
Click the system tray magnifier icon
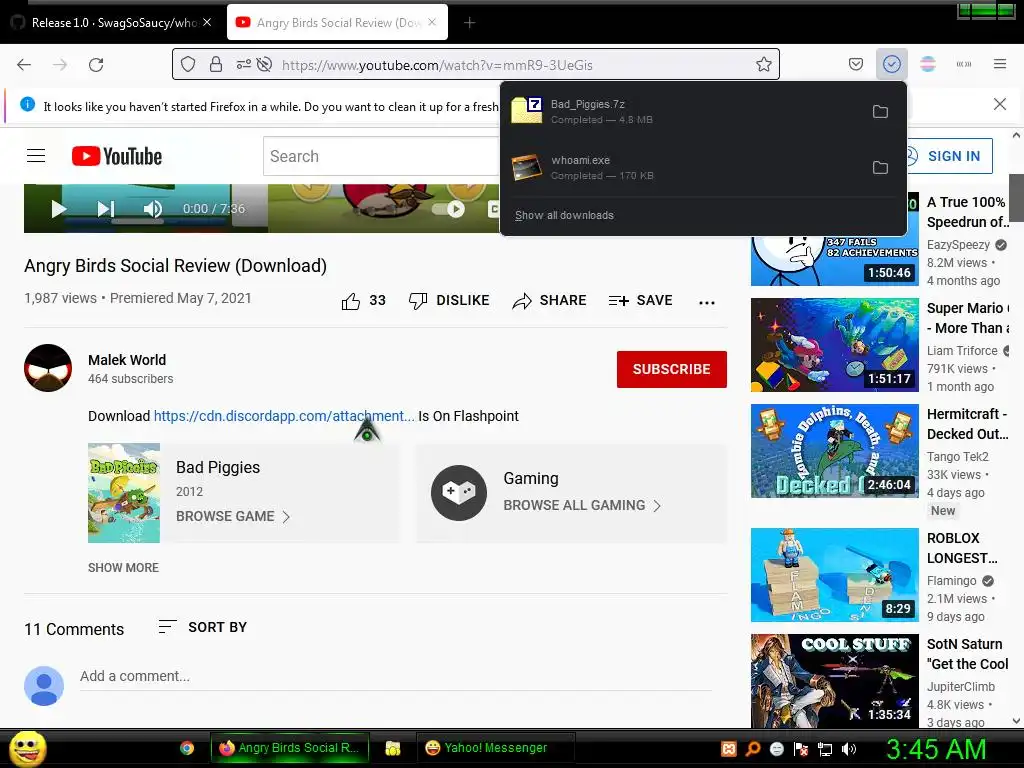pos(752,749)
